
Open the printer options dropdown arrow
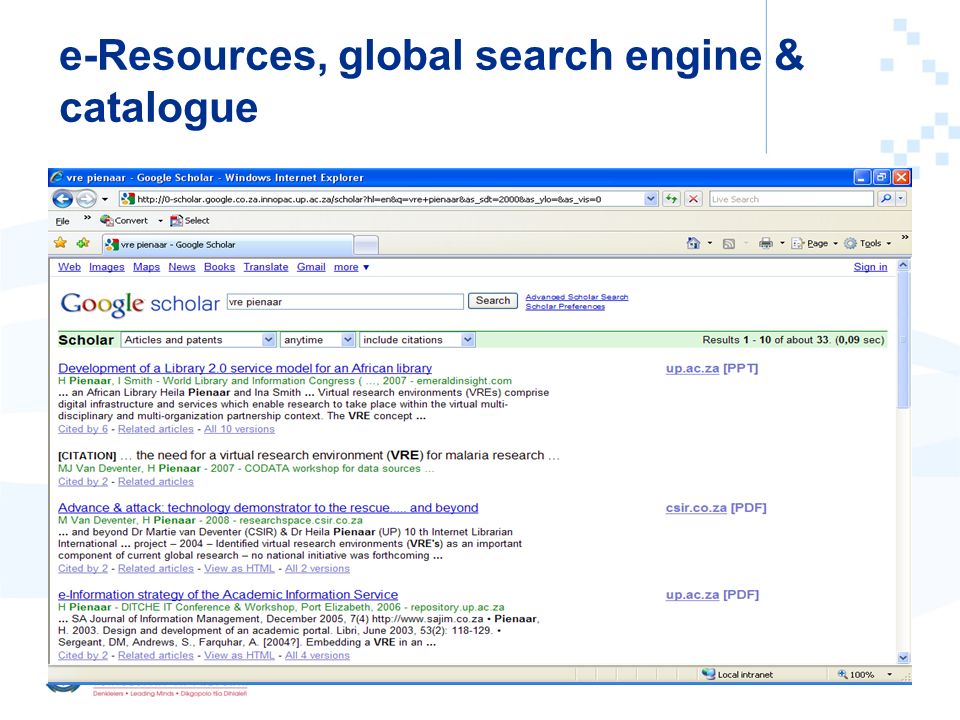click(782, 243)
